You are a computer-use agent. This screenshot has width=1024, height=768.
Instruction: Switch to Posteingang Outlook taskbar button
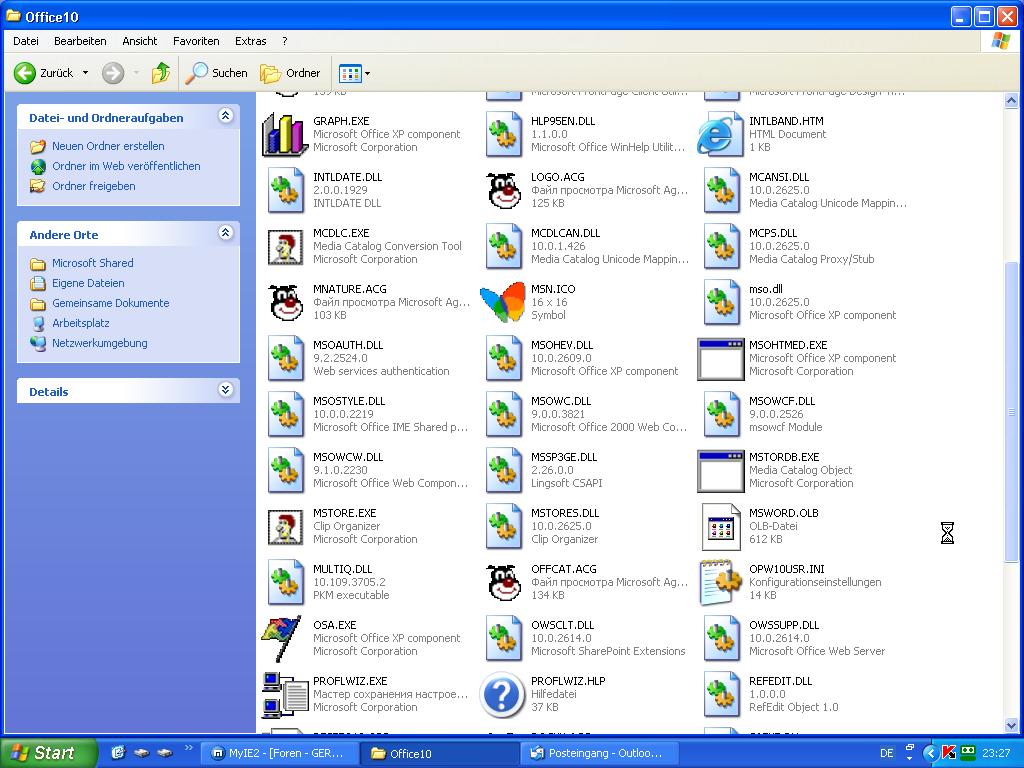[598, 754]
